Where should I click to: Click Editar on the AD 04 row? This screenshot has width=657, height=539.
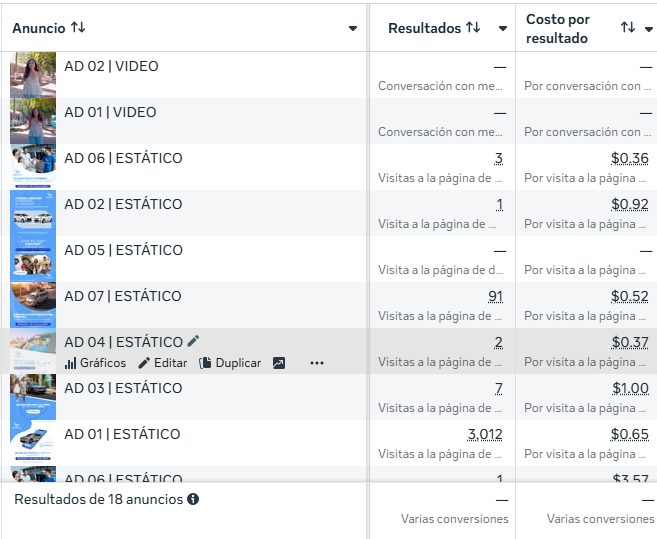coord(162,363)
